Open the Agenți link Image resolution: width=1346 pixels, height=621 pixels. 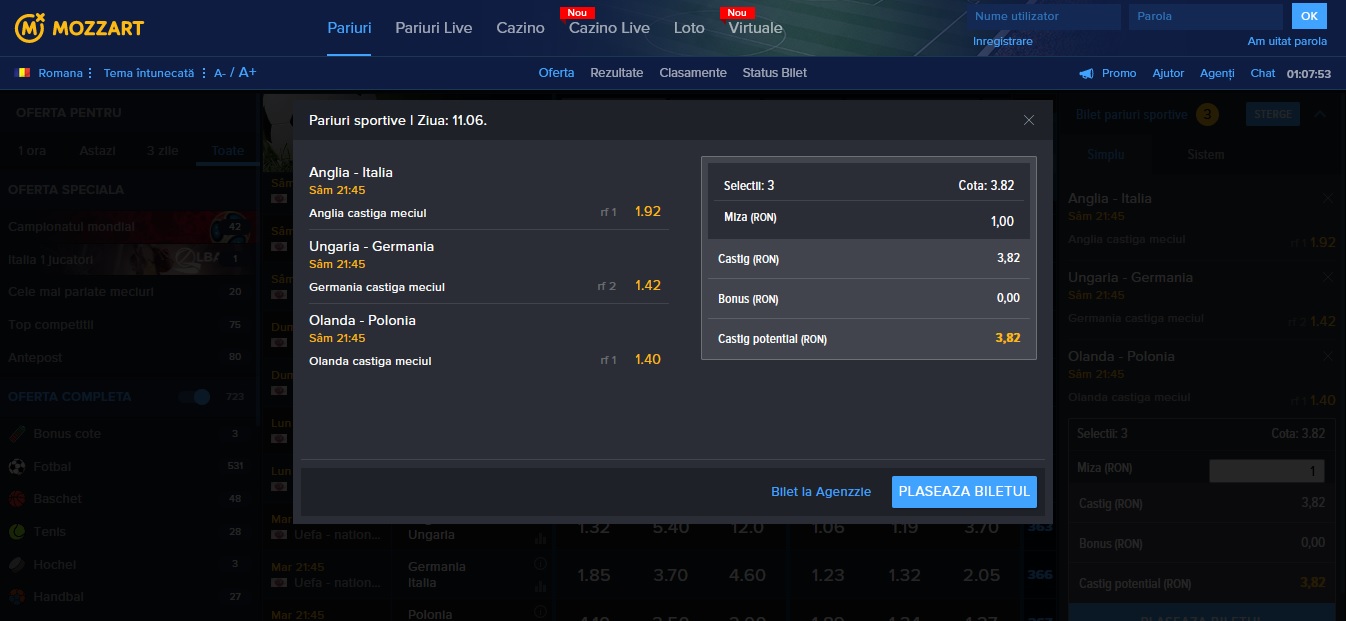click(x=1217, y=73)
